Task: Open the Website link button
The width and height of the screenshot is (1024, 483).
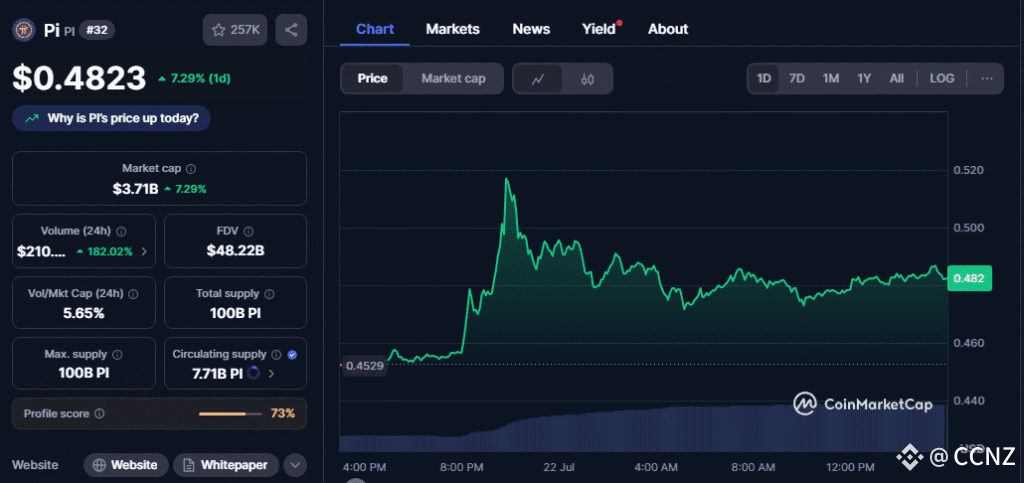Action: [x=126, y=465]
